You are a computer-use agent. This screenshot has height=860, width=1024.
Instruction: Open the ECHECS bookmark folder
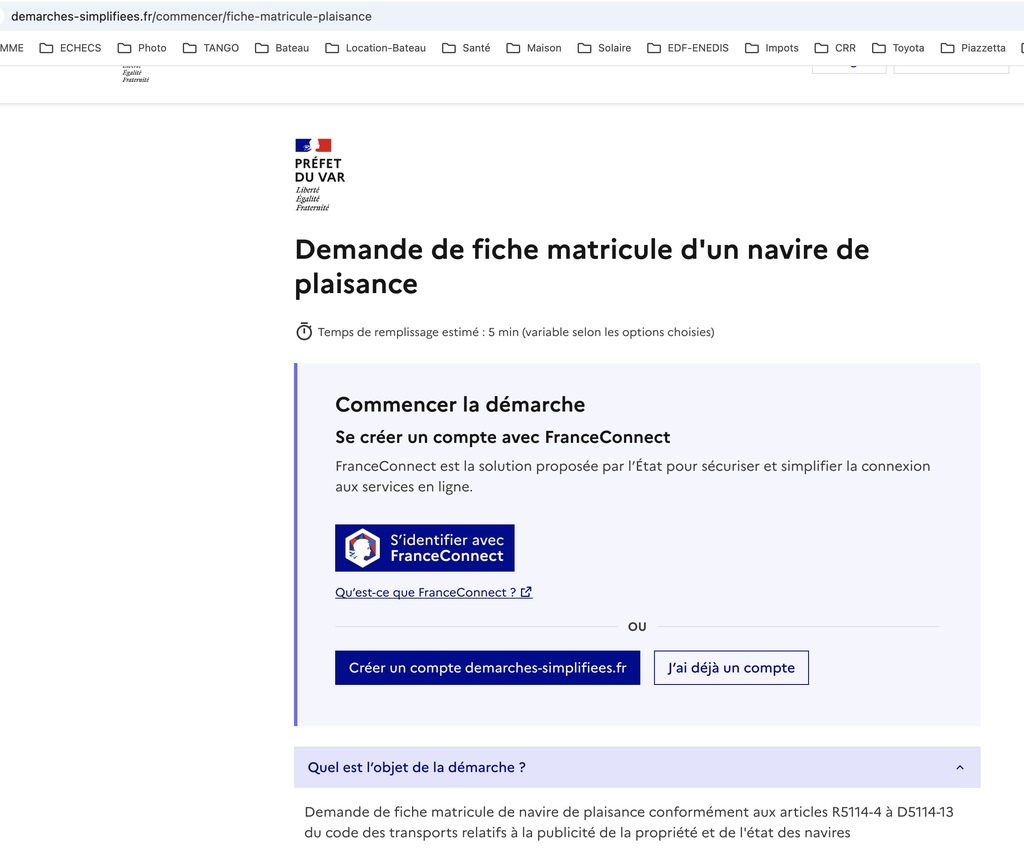71,48
